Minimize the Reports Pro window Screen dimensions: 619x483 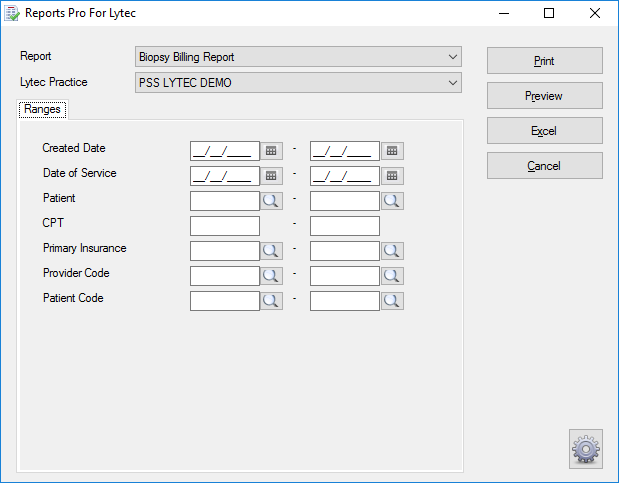504,13
